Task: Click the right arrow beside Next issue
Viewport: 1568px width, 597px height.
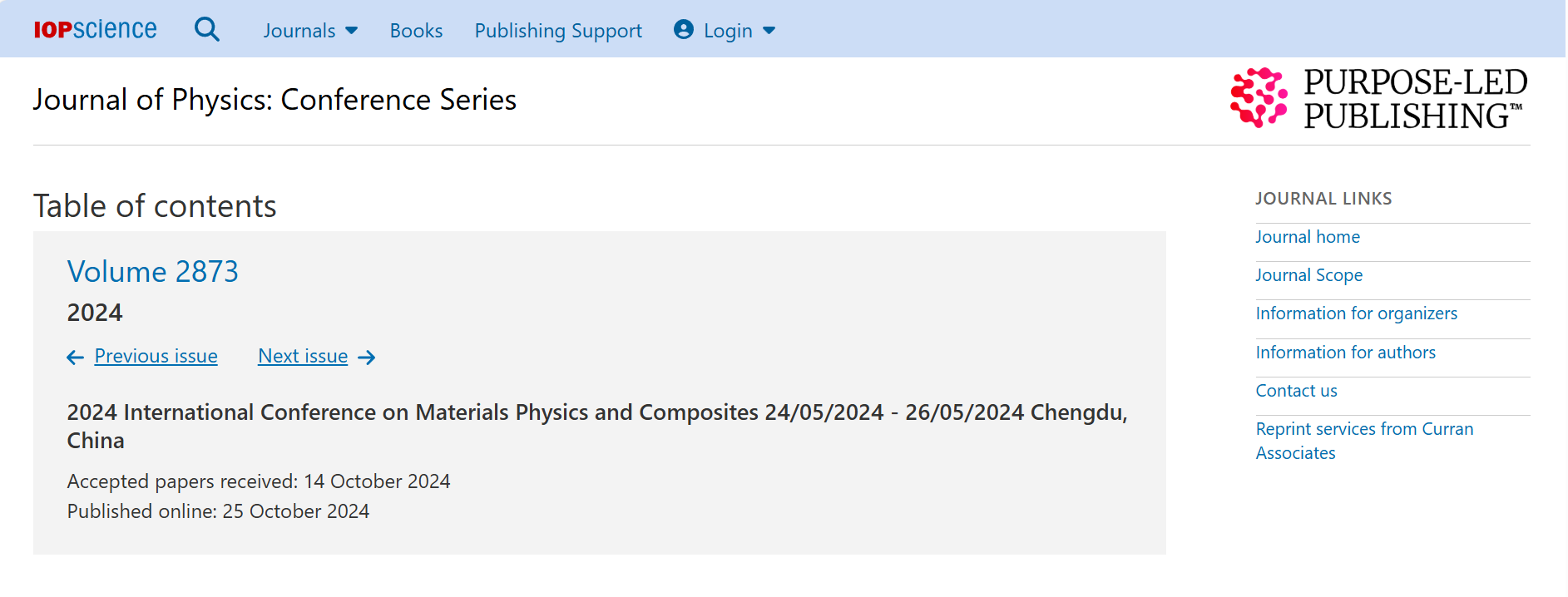Action: [367, 358]
